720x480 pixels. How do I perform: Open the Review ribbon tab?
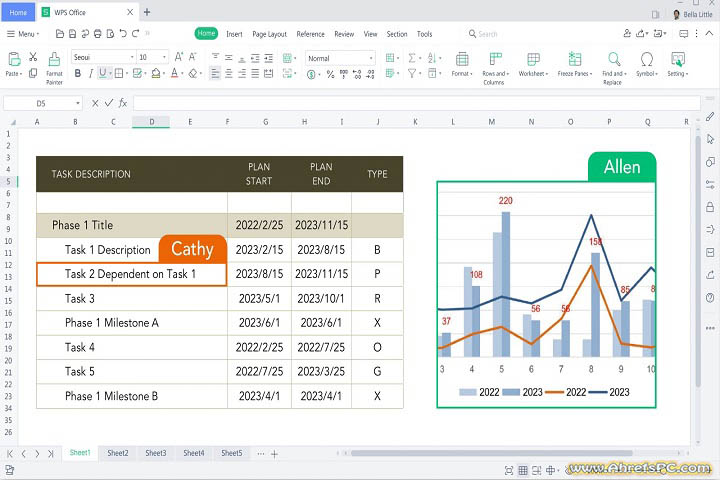point(344,34)
